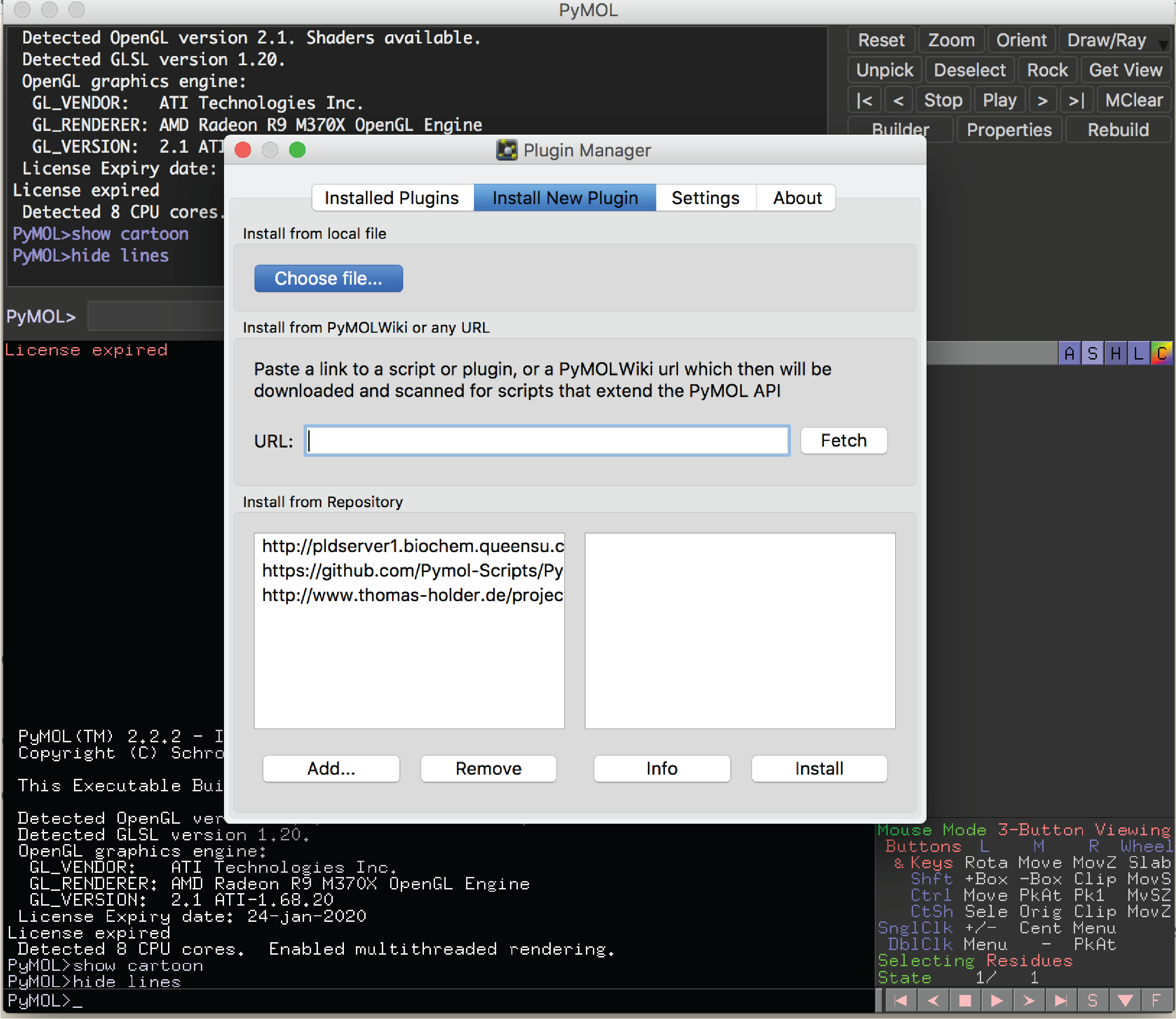The height and width of the screenshot is (1019, 1176).
Task: Click the H hide button in object panel
Action: pos(1116,353)
